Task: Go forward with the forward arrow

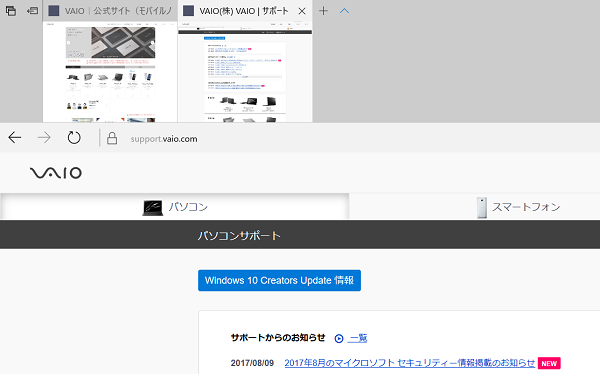Action: pyautogui.click(x=44, y=137)
